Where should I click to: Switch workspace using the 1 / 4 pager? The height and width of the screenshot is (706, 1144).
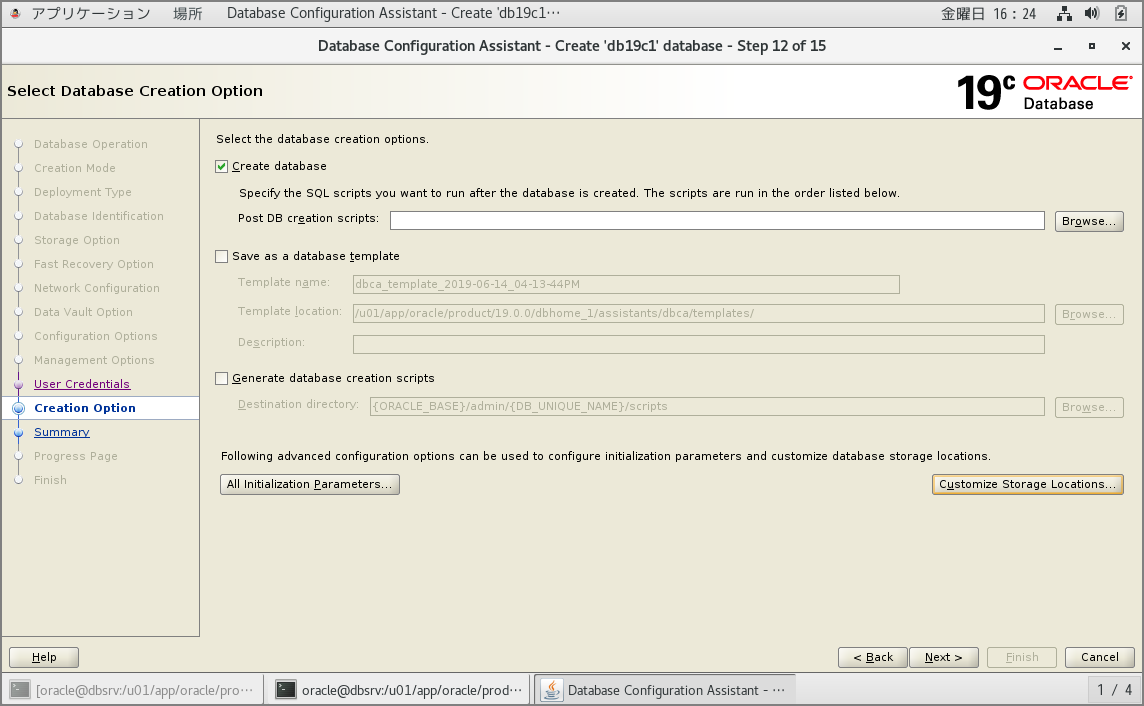(1114, 689)
